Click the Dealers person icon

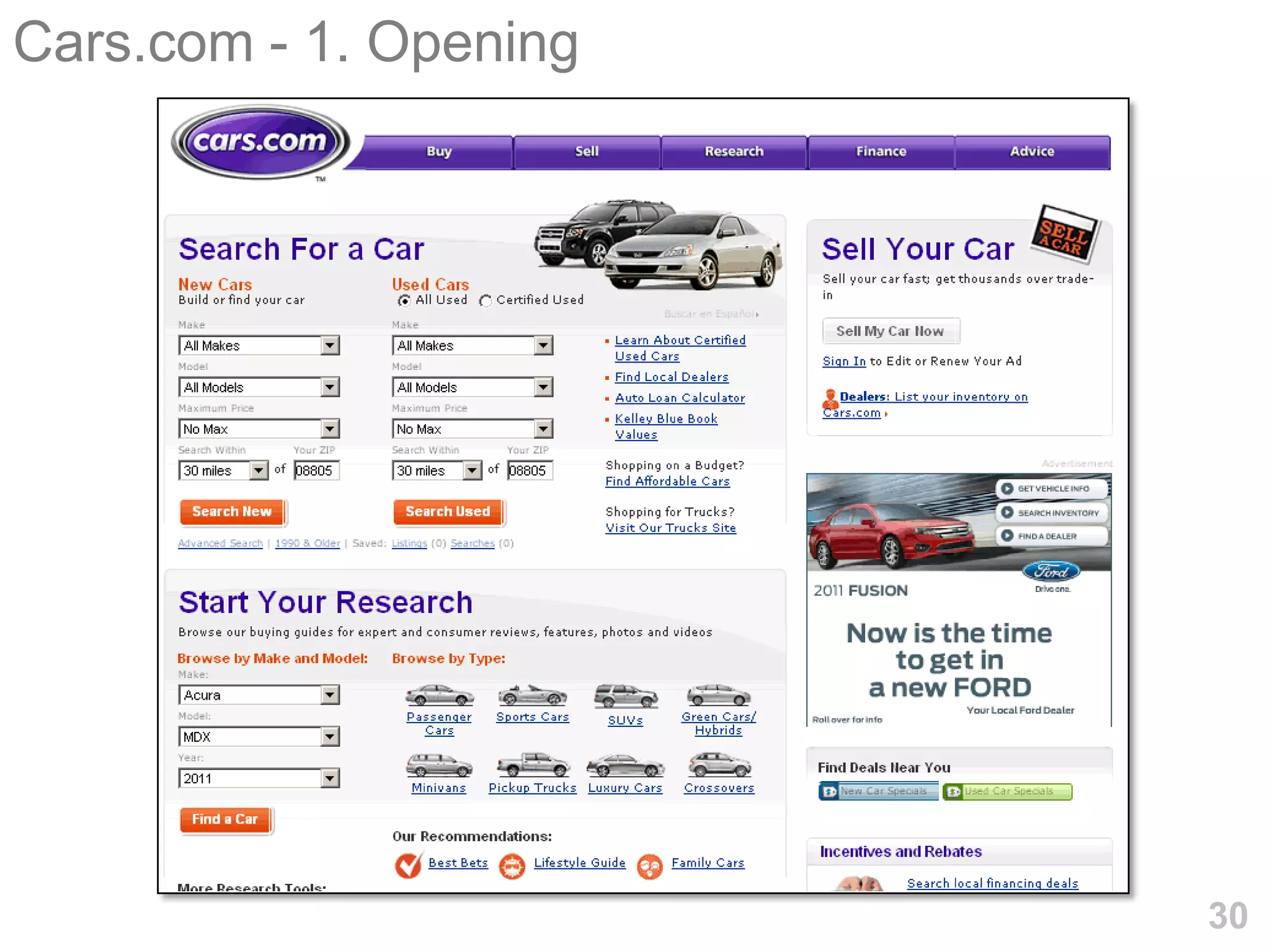point(830,399)
